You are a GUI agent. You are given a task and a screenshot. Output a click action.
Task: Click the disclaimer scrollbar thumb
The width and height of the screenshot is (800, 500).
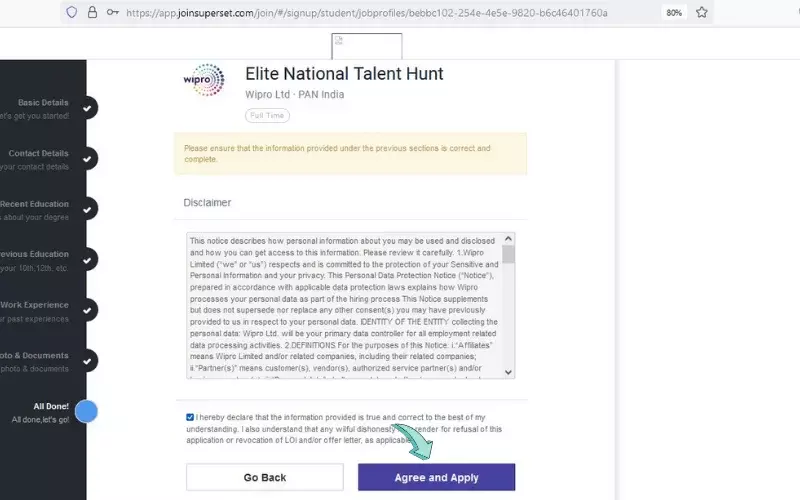(508, 254)
